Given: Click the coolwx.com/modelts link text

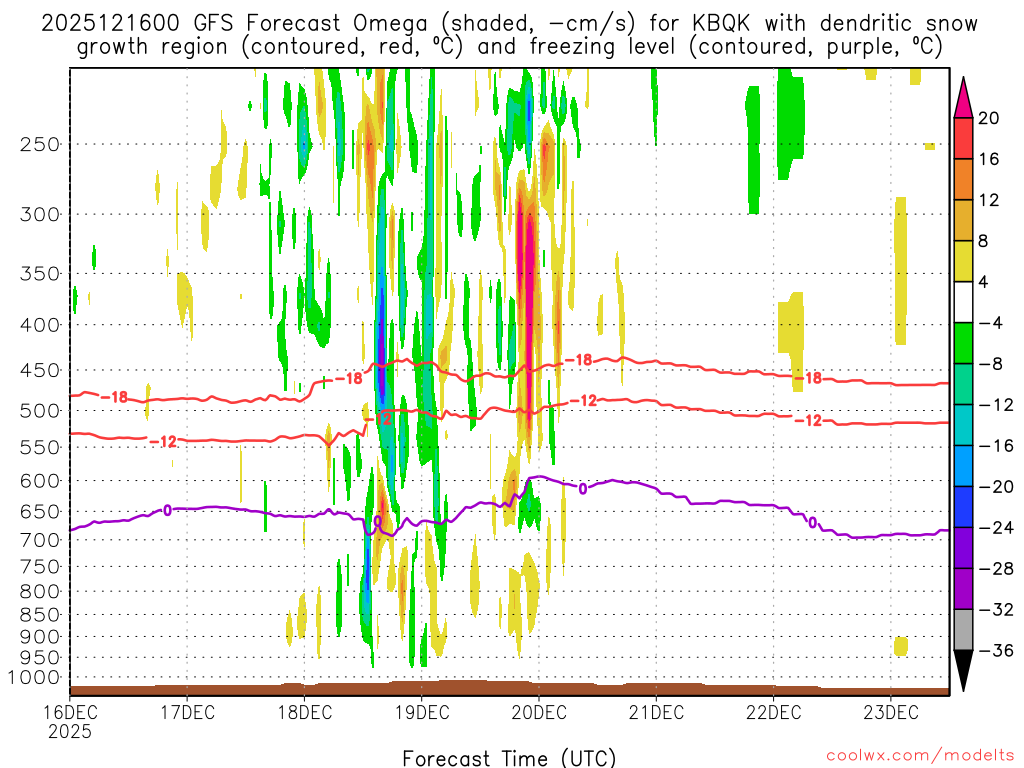Looking at the screenshot, I should (x=920, y=756).
